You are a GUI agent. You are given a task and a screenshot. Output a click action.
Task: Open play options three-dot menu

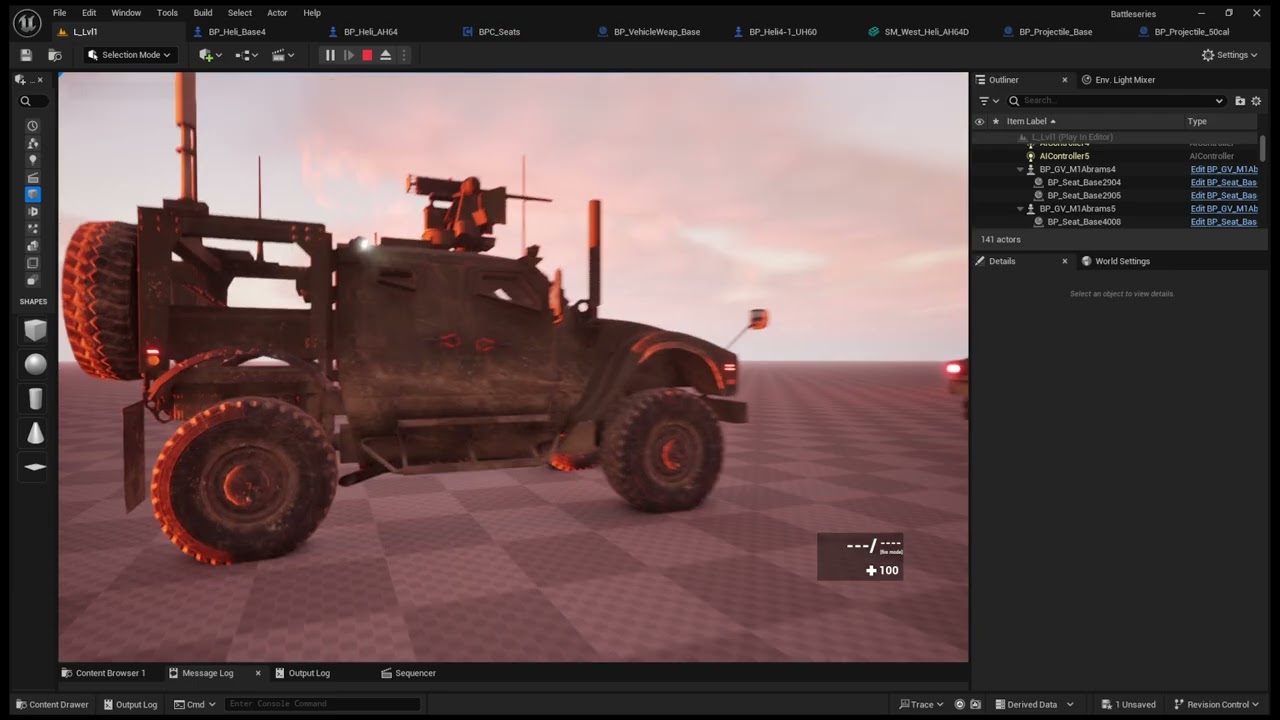tap(404, 55)
